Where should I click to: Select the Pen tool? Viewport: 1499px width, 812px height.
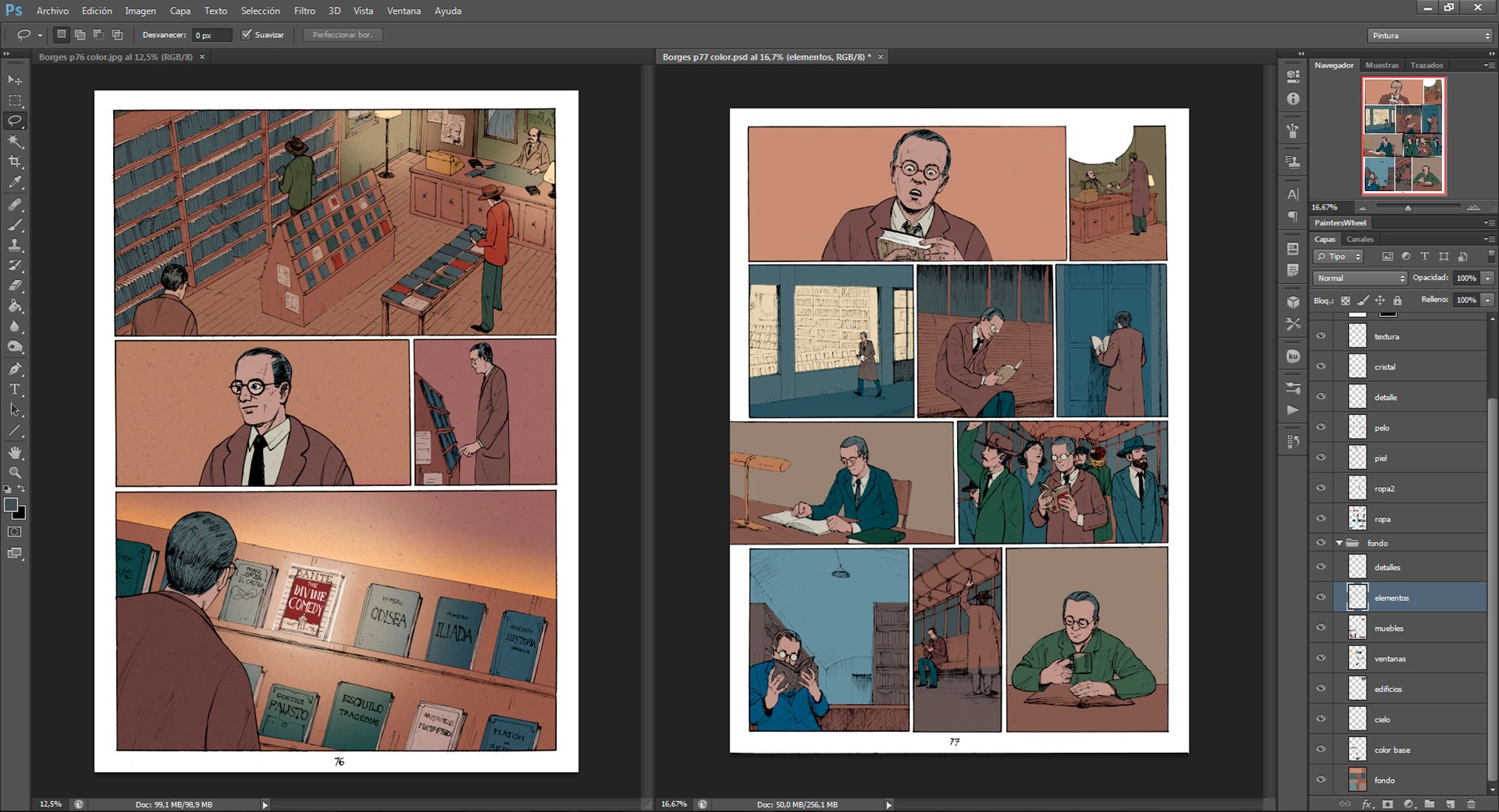point(15,369)
